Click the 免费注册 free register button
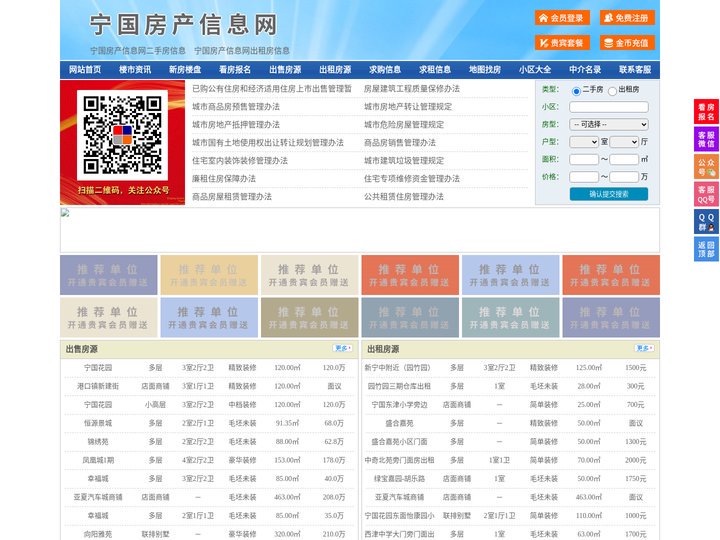Viewport: 720px width, 540px height. 627,18
